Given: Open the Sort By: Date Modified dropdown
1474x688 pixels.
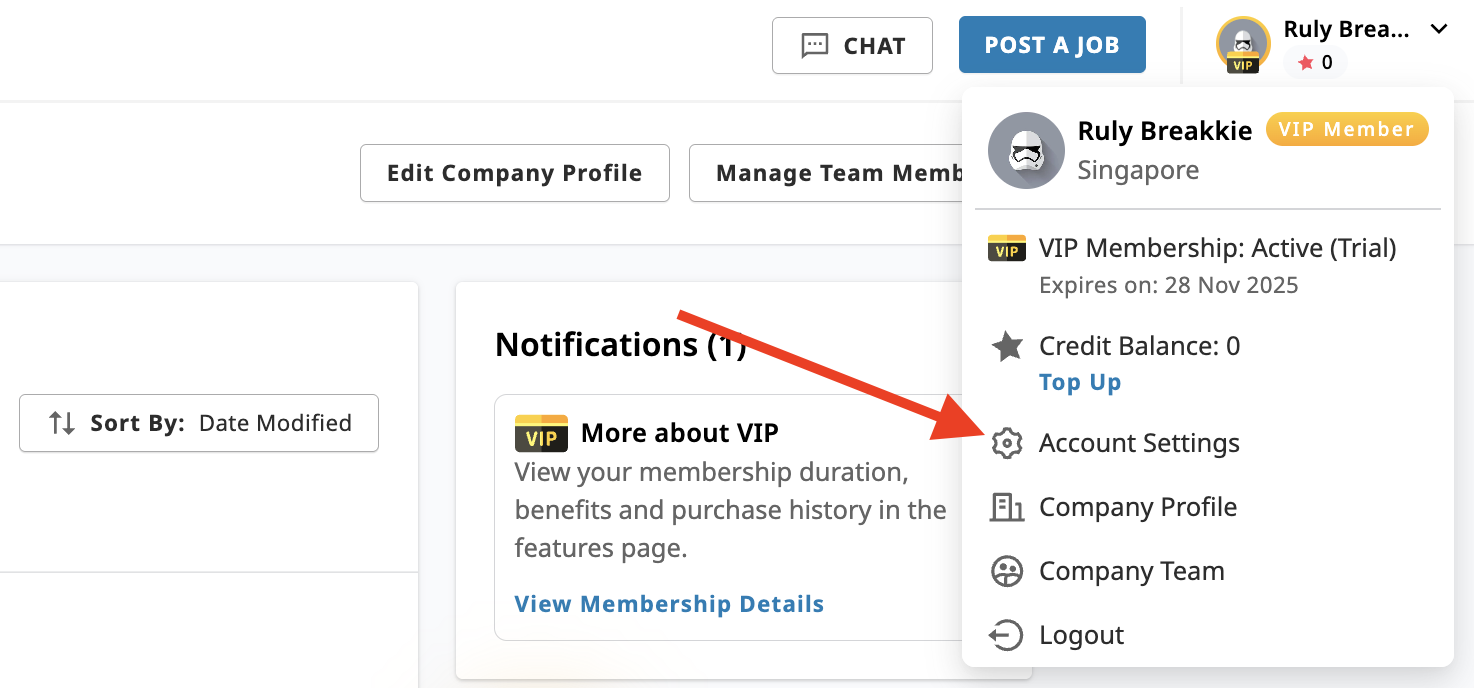Looking at the screenshot, I should 198,423.
